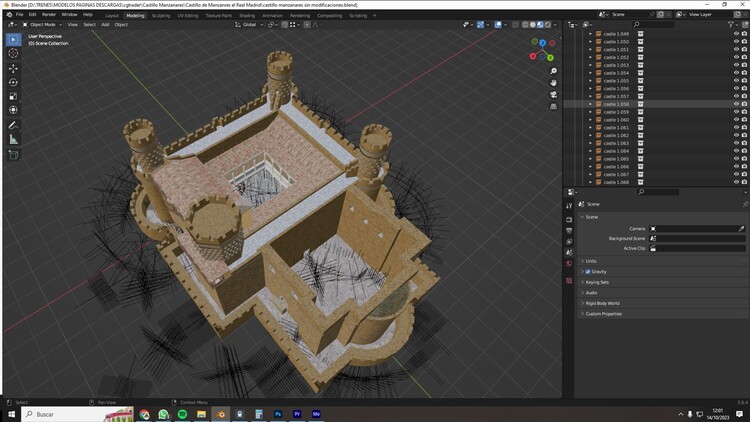Viewport: 750px width, 422px height.
Task: Hide castle 1.049 in viewport
Action: 736,33
